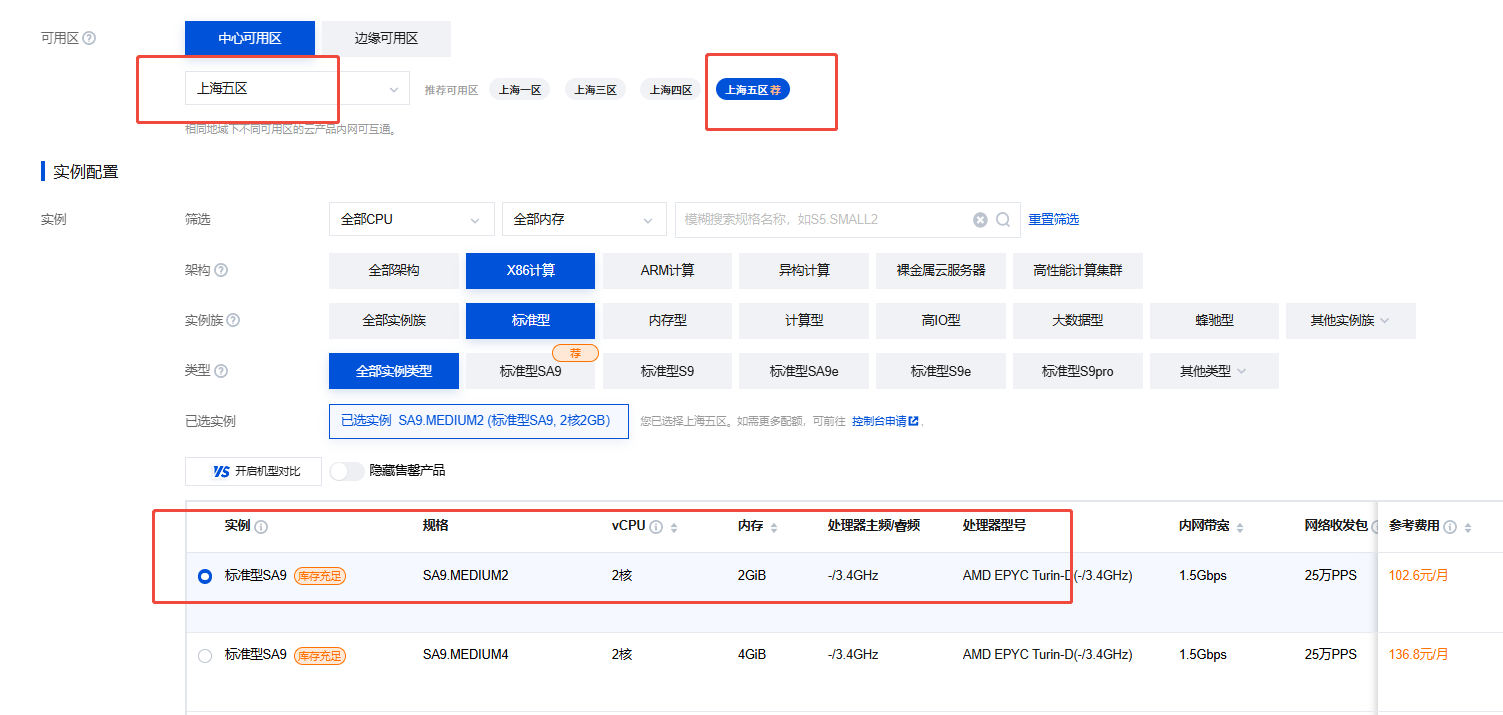This screenshot has width=1503, height=715.
Task: Click help icon beside 类型 label
Action: click(221, 370)
